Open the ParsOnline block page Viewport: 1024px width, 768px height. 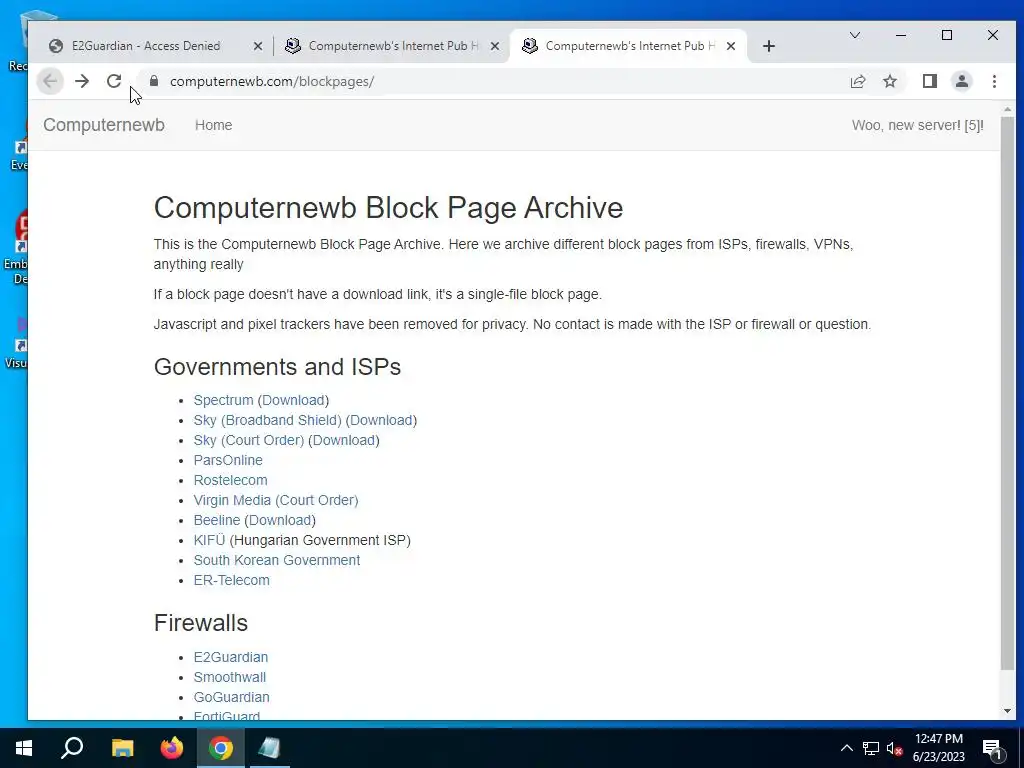click(228, 460)
